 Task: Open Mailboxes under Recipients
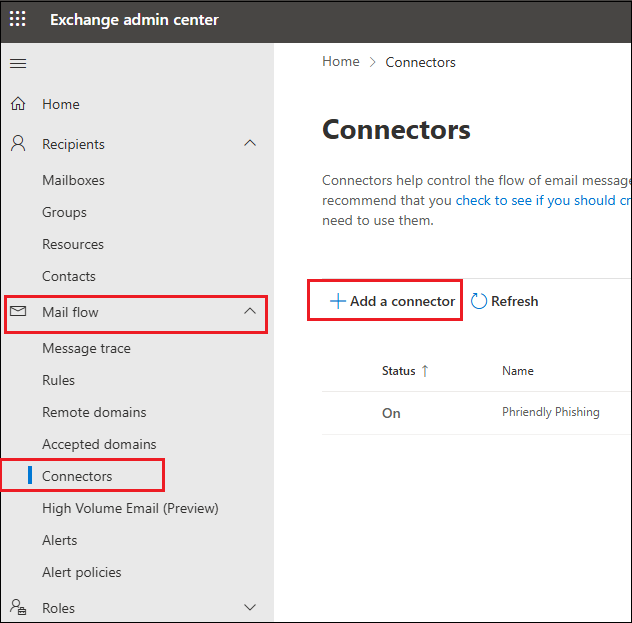tap(73, 180)
